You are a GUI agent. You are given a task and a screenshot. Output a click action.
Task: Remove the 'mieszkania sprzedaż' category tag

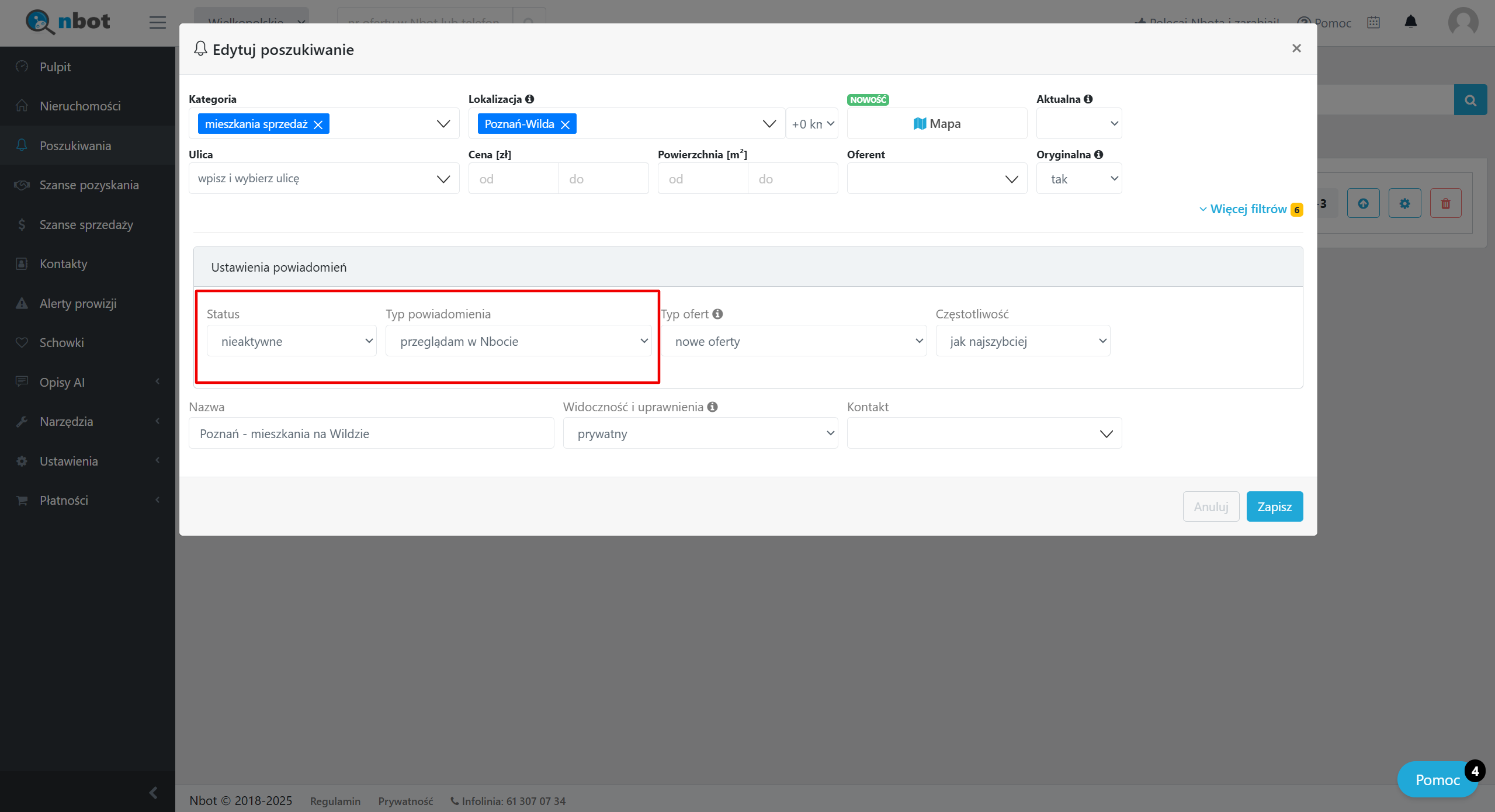[x=318, y=124]
